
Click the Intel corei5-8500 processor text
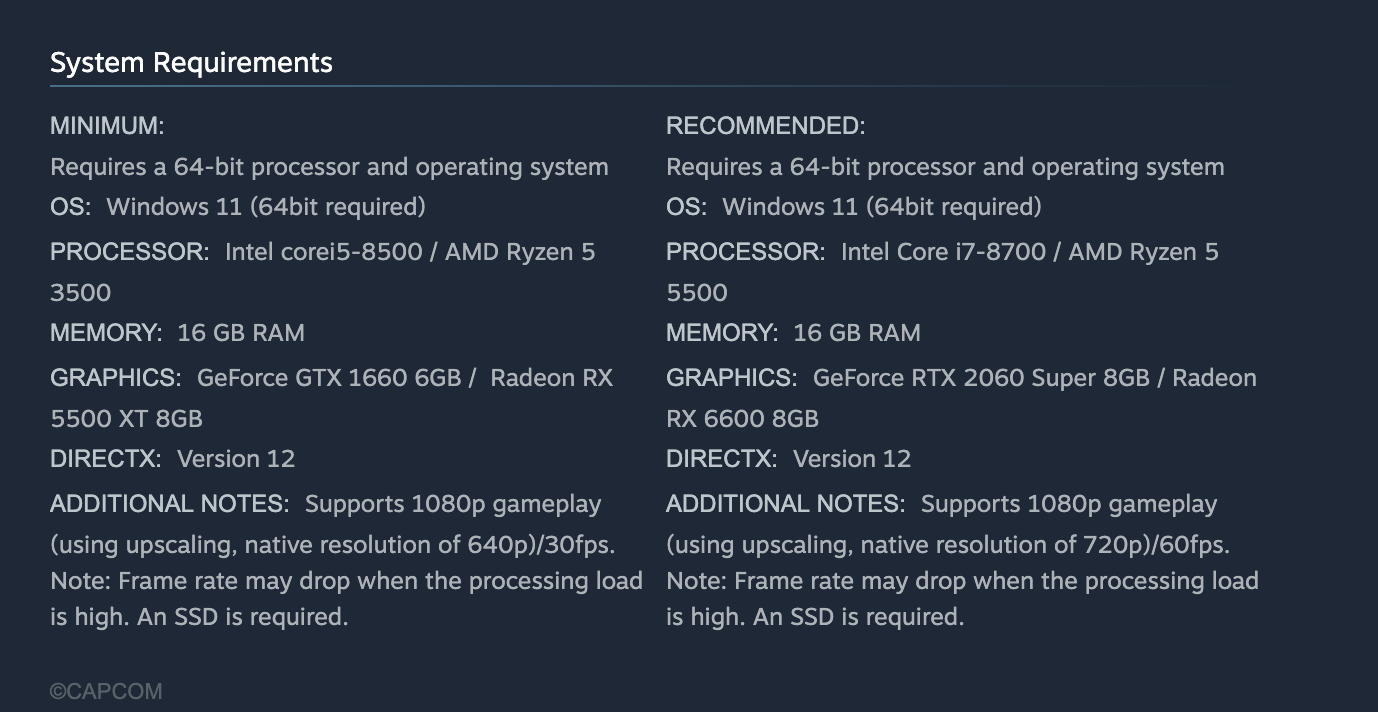(323, 252)
